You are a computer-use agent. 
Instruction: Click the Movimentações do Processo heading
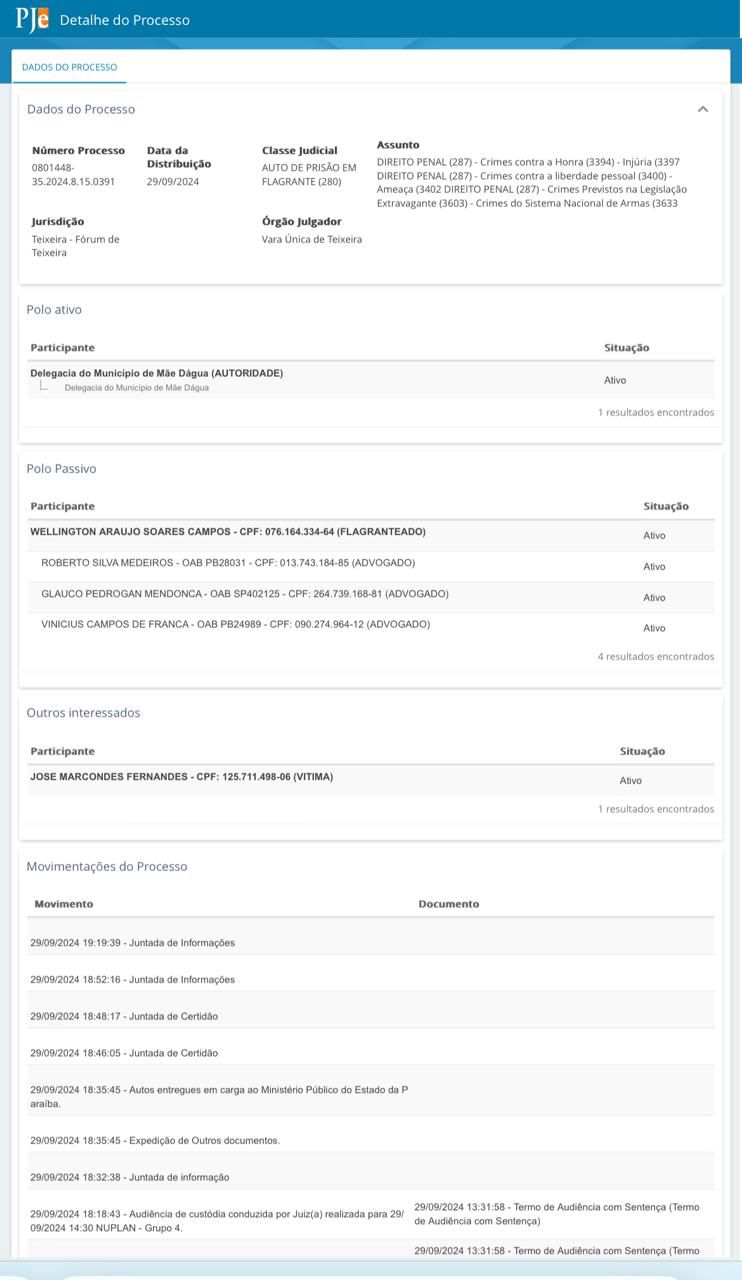(107, 866)
